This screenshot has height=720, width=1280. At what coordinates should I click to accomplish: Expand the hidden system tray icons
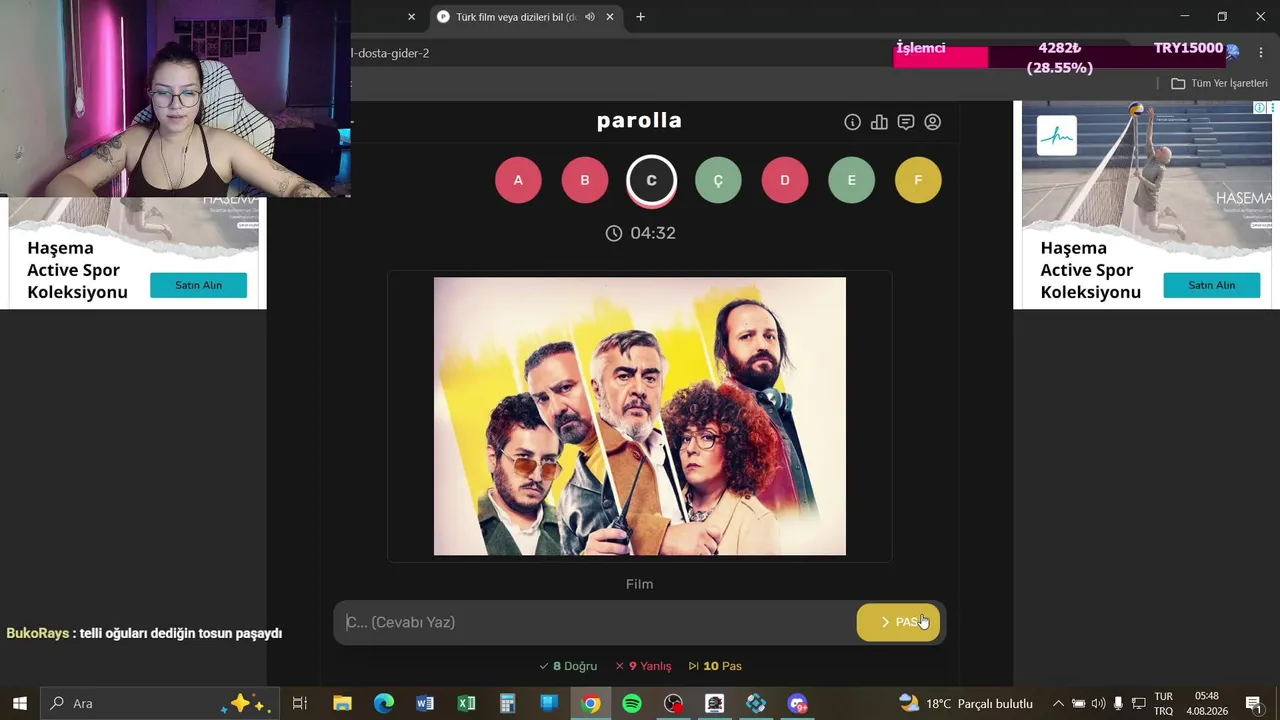[x=1058, y=703]
